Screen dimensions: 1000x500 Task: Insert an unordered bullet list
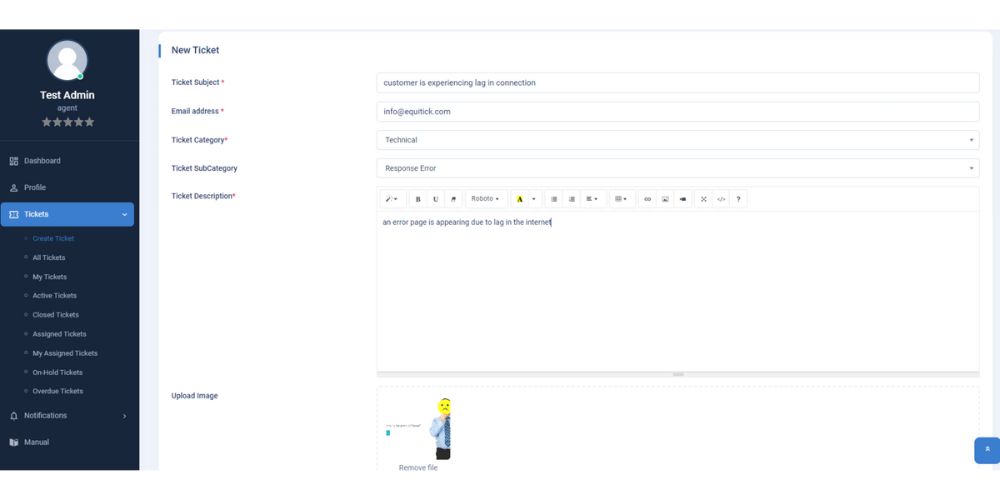point(554,199)
